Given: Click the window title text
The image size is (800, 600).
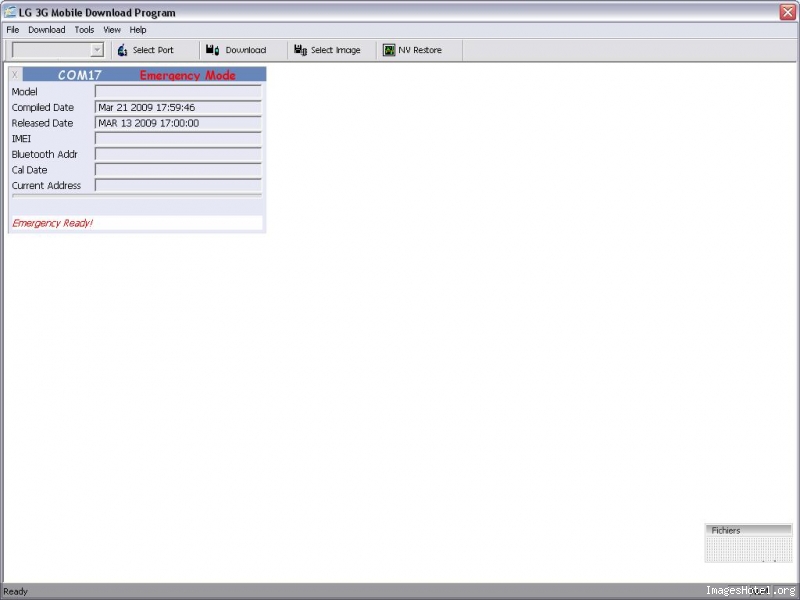Looking at the screenshot, I should tap(97, 13).
